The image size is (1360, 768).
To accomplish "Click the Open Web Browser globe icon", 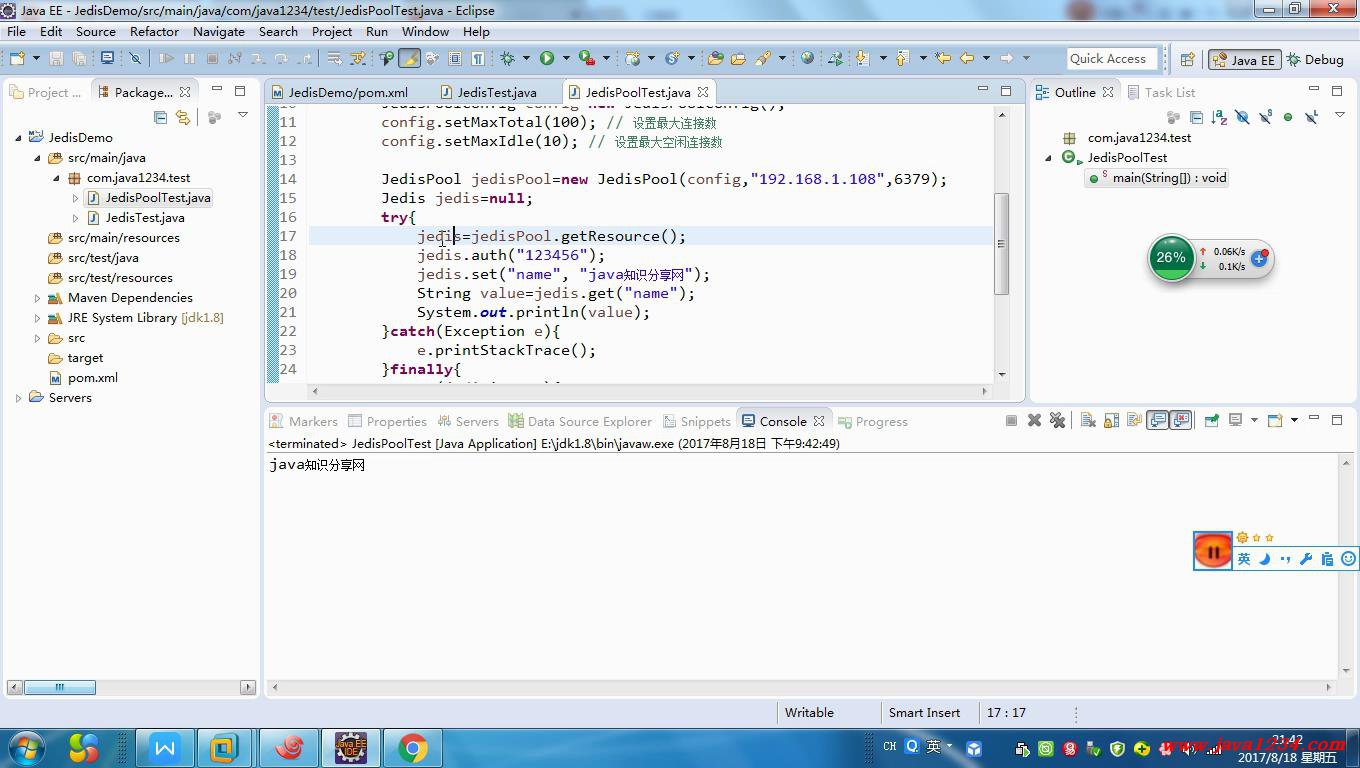I will 807,58.
